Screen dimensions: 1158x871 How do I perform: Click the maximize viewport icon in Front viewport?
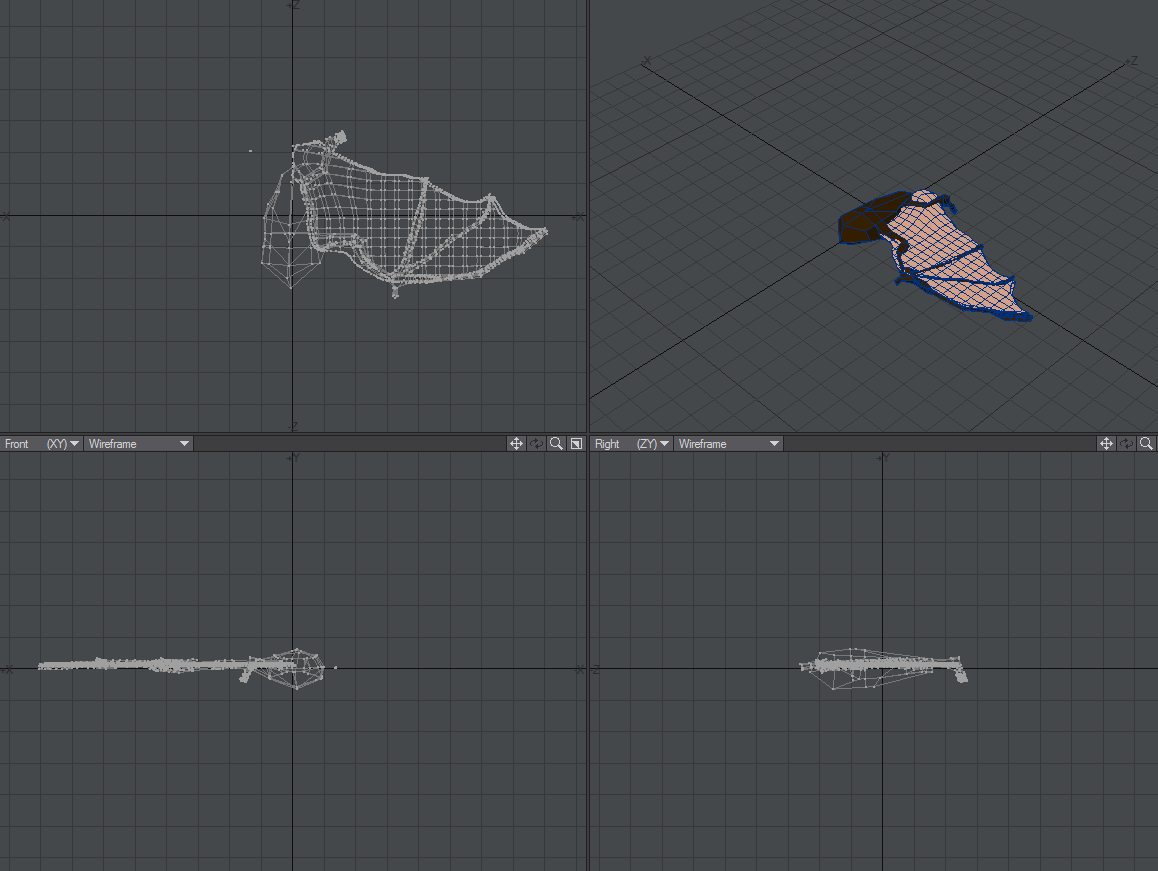coord(576,443)
